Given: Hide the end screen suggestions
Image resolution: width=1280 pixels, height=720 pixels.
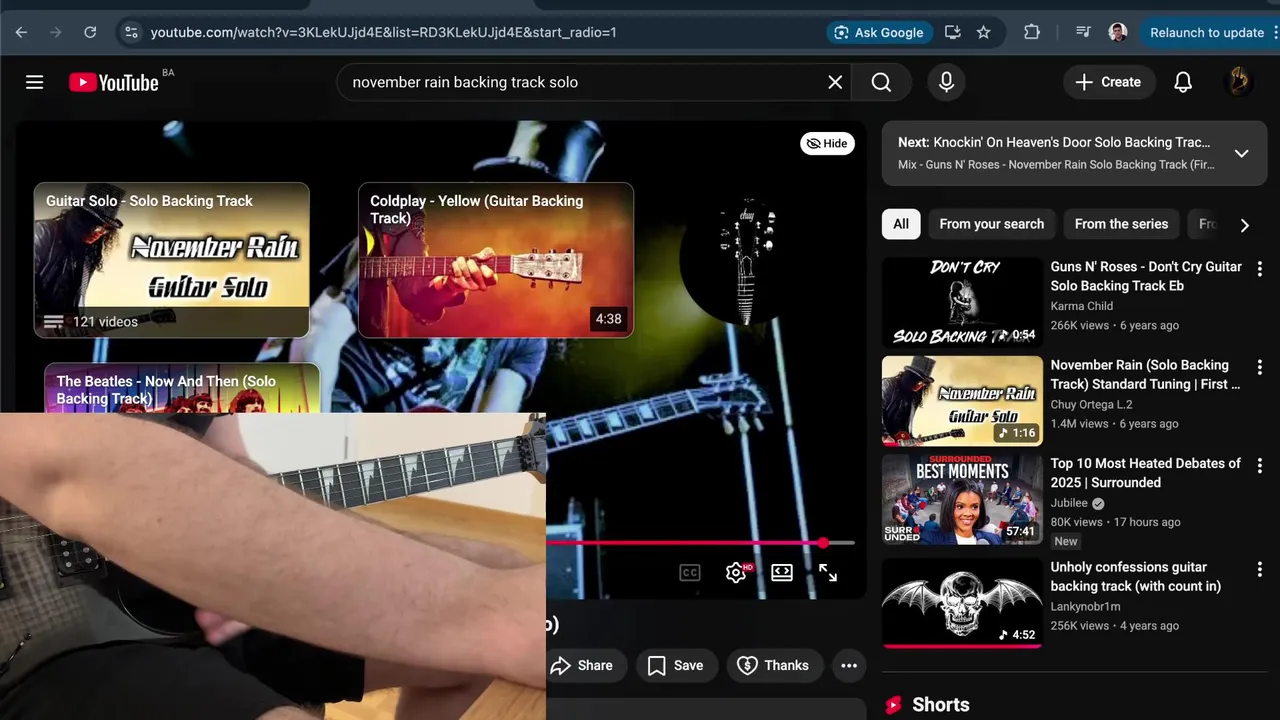Looking at the screenshot, I should point(827,143).
